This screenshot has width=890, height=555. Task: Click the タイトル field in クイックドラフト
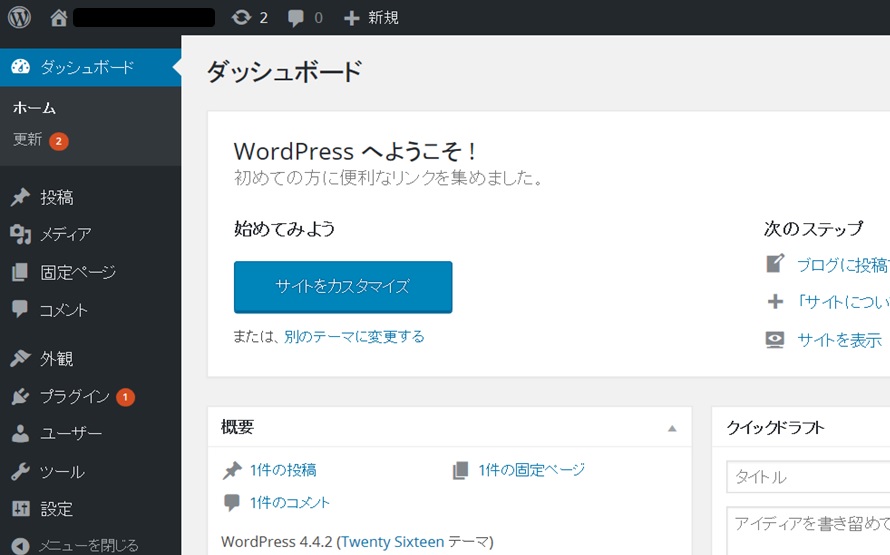(x=808, y=477)
